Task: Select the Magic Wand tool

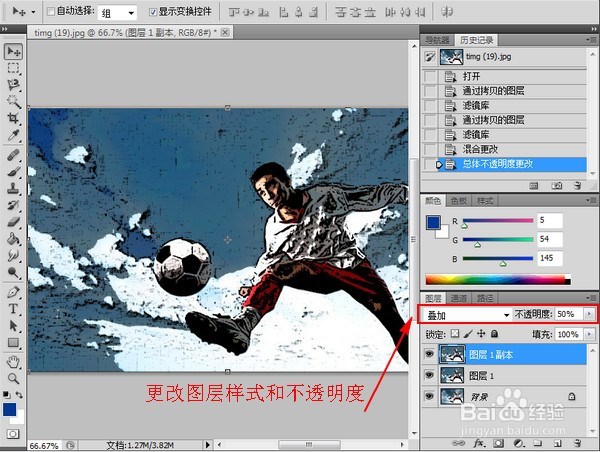Action: [13, 101]
